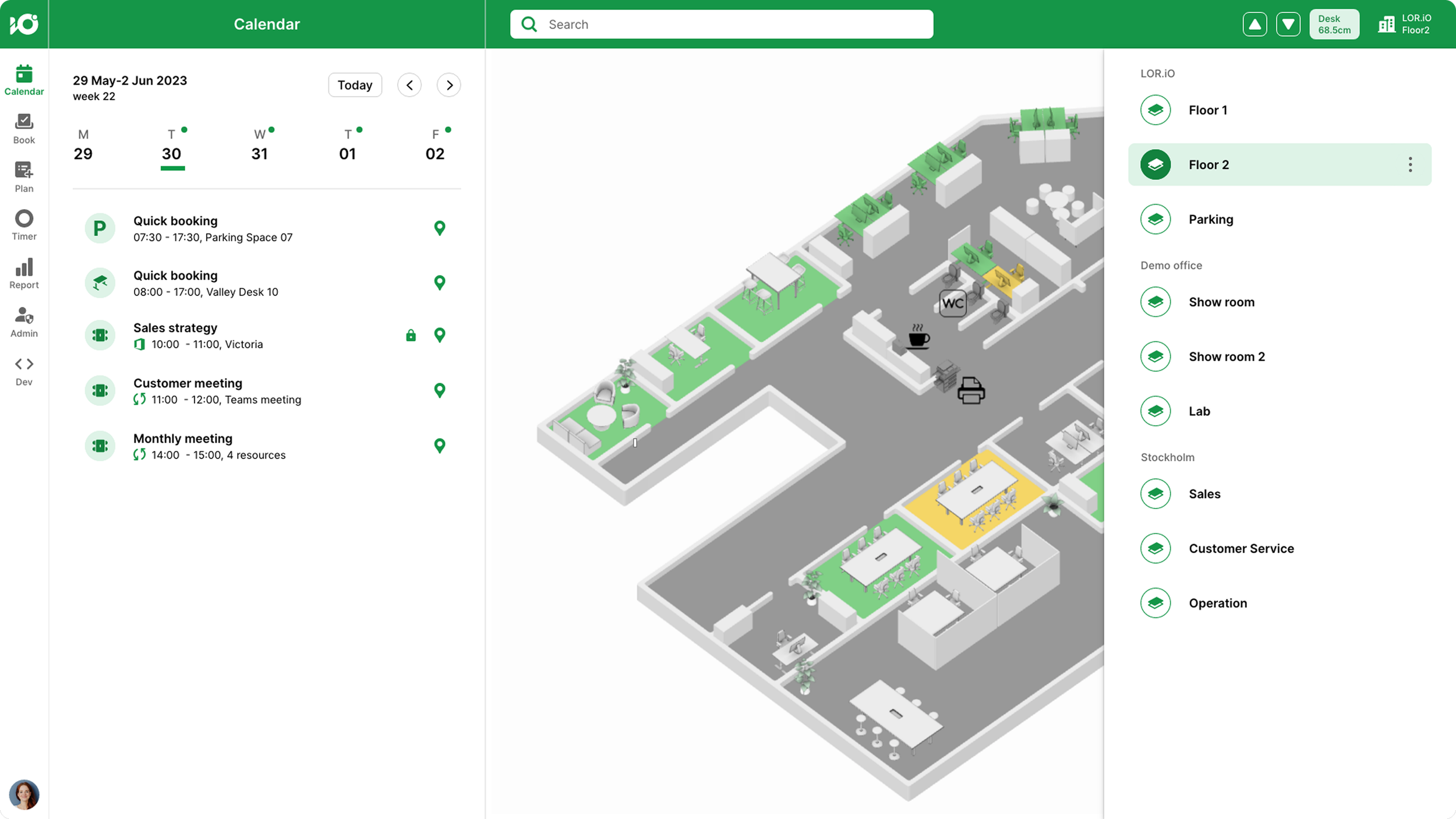Open the Admin section
The image size is (1456, 819).
pos(24,322)
